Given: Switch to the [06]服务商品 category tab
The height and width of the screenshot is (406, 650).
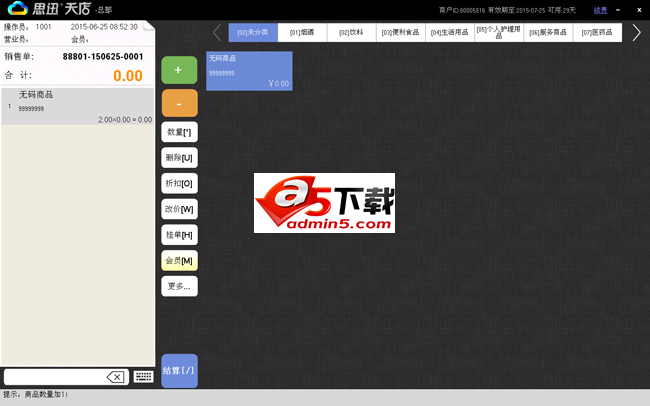Looking at the screenshot, I should click(548, 32).
